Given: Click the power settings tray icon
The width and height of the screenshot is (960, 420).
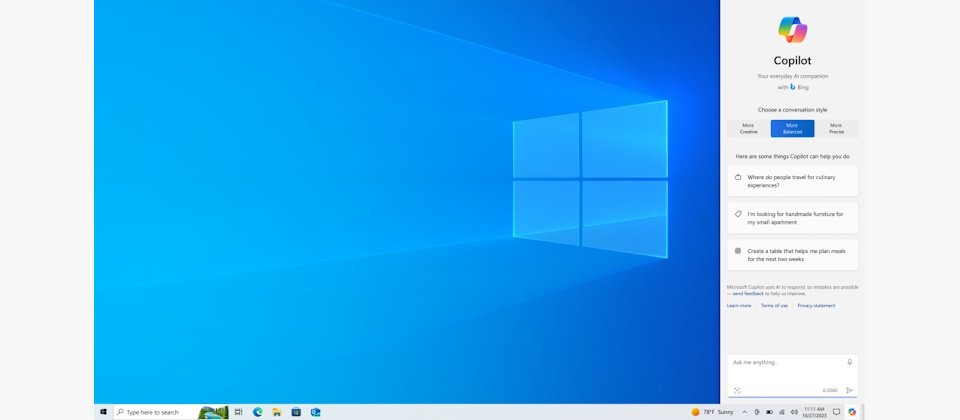Looking at the screenshot, I should (757, 412).
